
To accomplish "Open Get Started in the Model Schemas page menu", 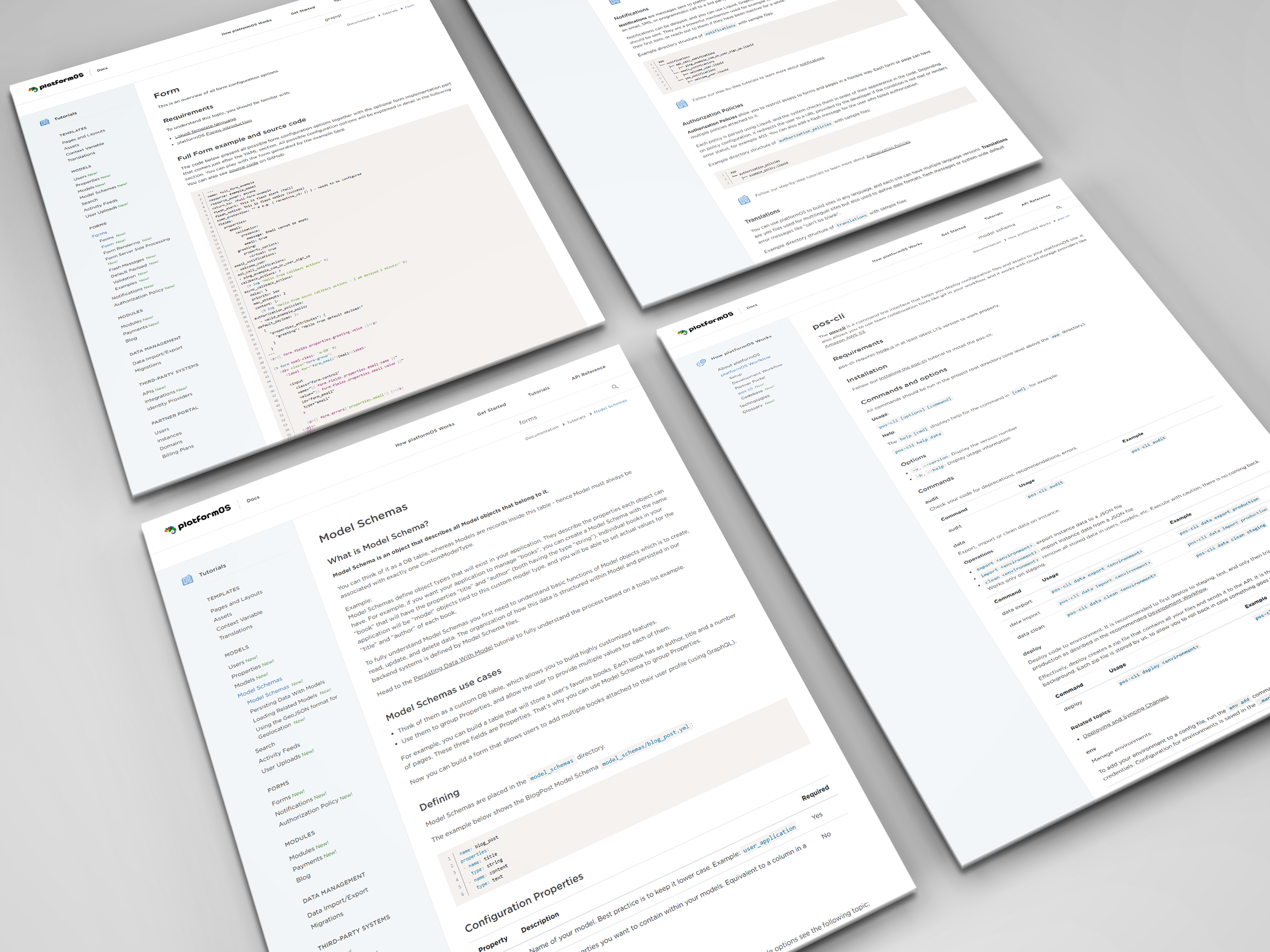I will [x=492, y=408].
